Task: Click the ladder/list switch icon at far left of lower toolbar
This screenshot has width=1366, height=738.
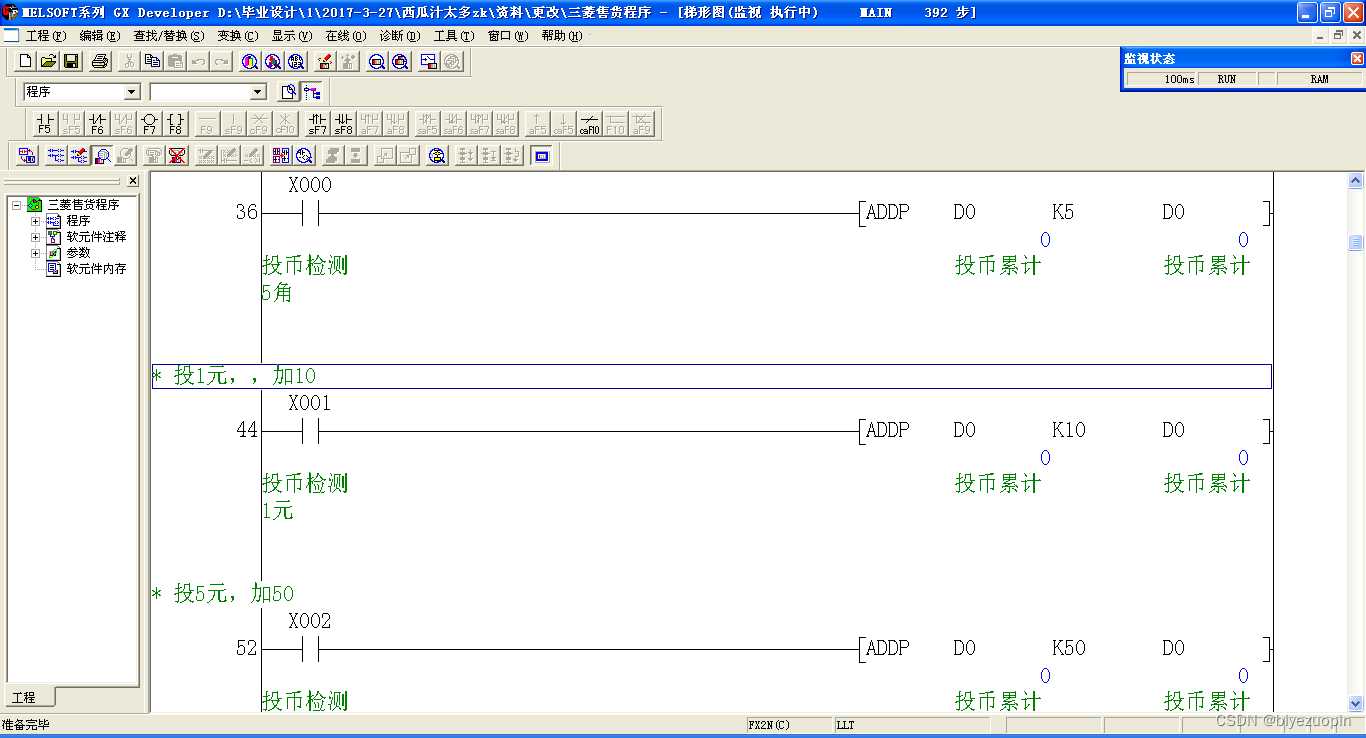Action: 27,155
